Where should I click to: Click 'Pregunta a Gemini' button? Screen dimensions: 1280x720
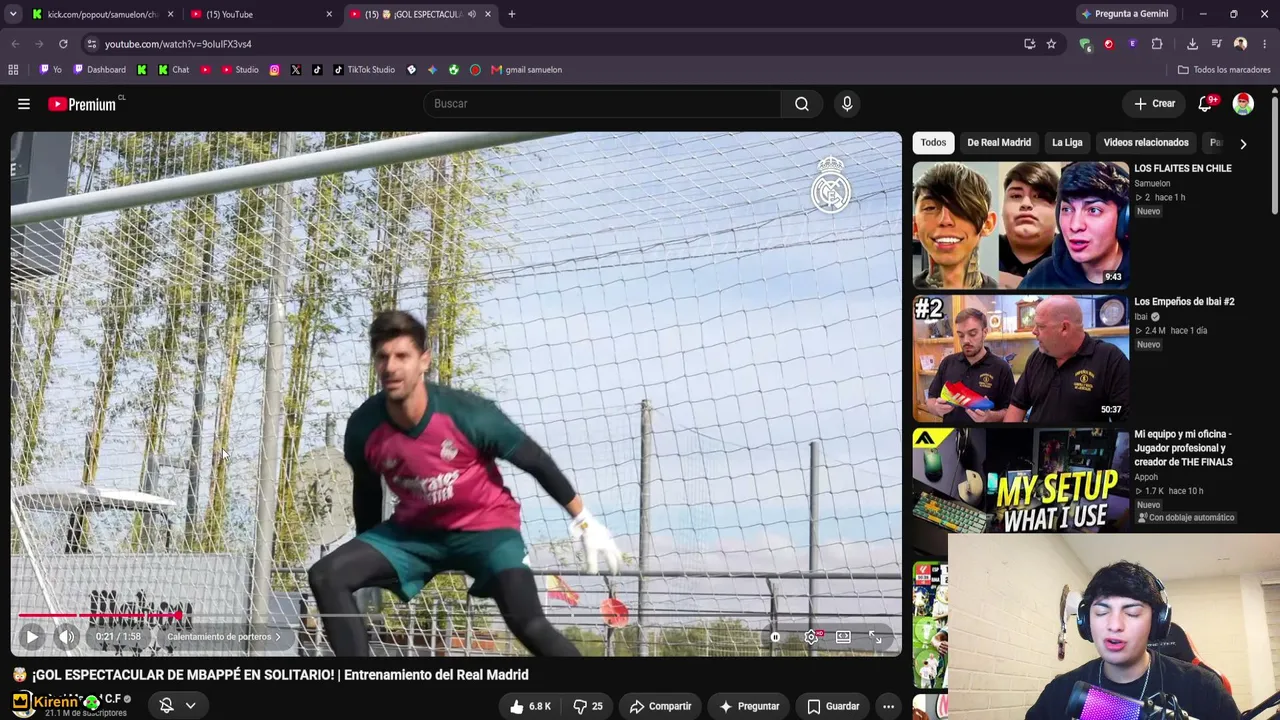point(1124,14)
